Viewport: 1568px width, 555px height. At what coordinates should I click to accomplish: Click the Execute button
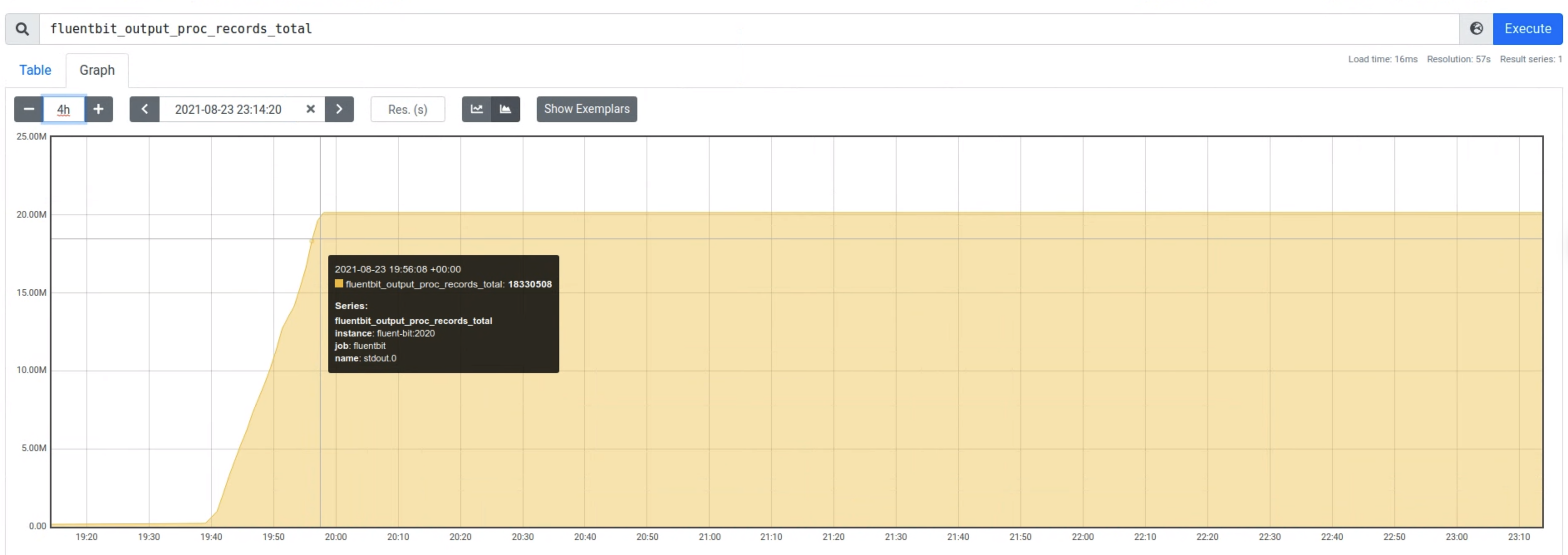1528,29
